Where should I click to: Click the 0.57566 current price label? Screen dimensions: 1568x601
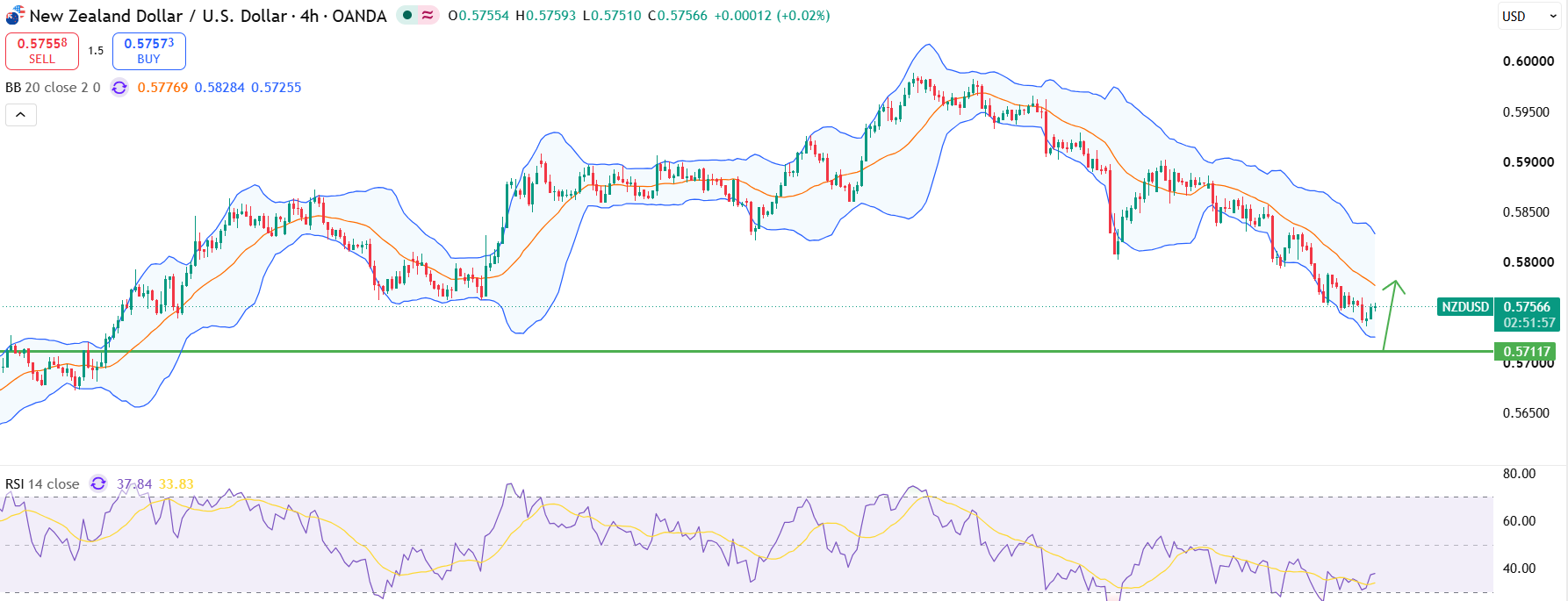(x=1527, y=307)
